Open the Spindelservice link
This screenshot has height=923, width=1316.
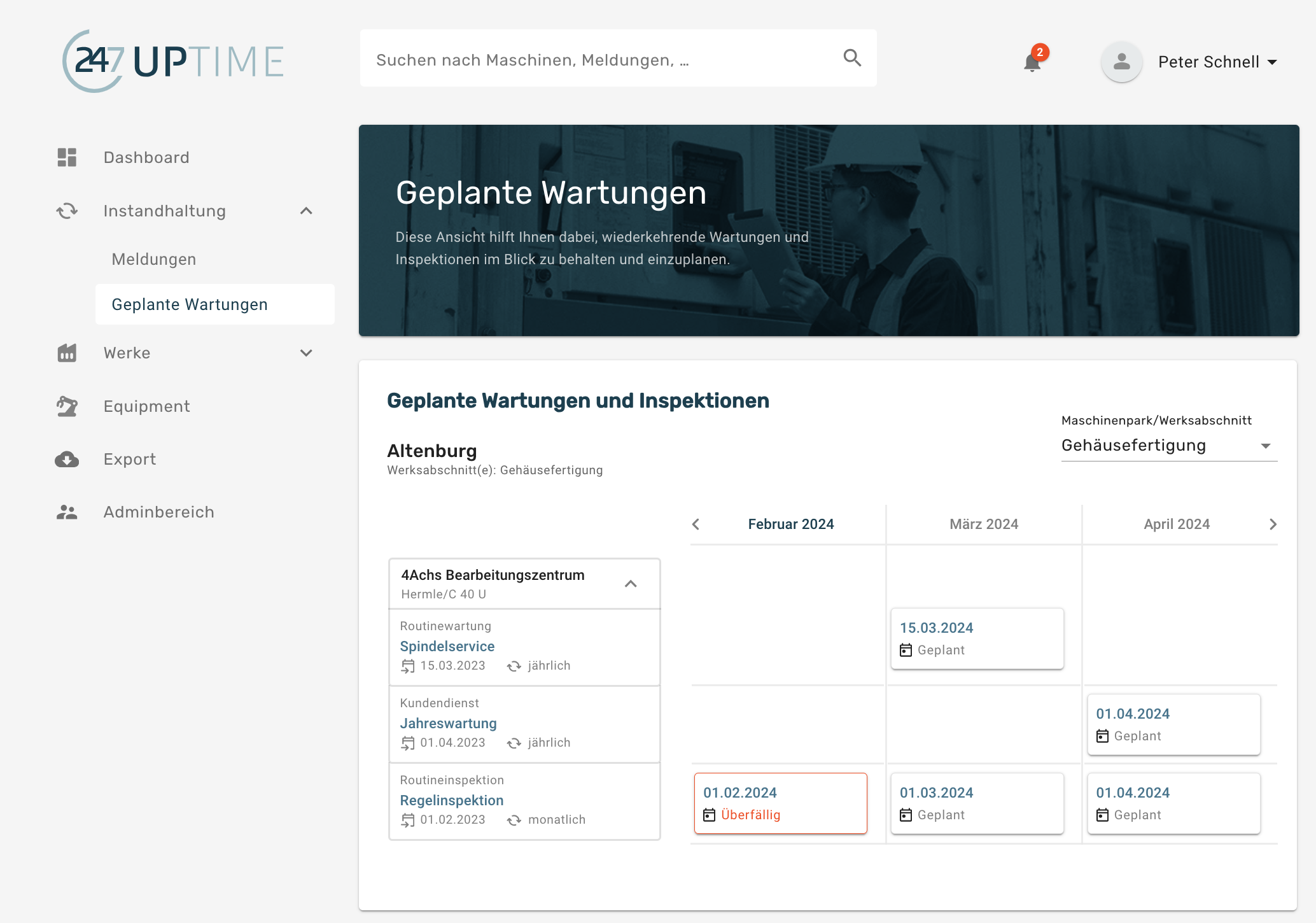(x=447, y=646)
